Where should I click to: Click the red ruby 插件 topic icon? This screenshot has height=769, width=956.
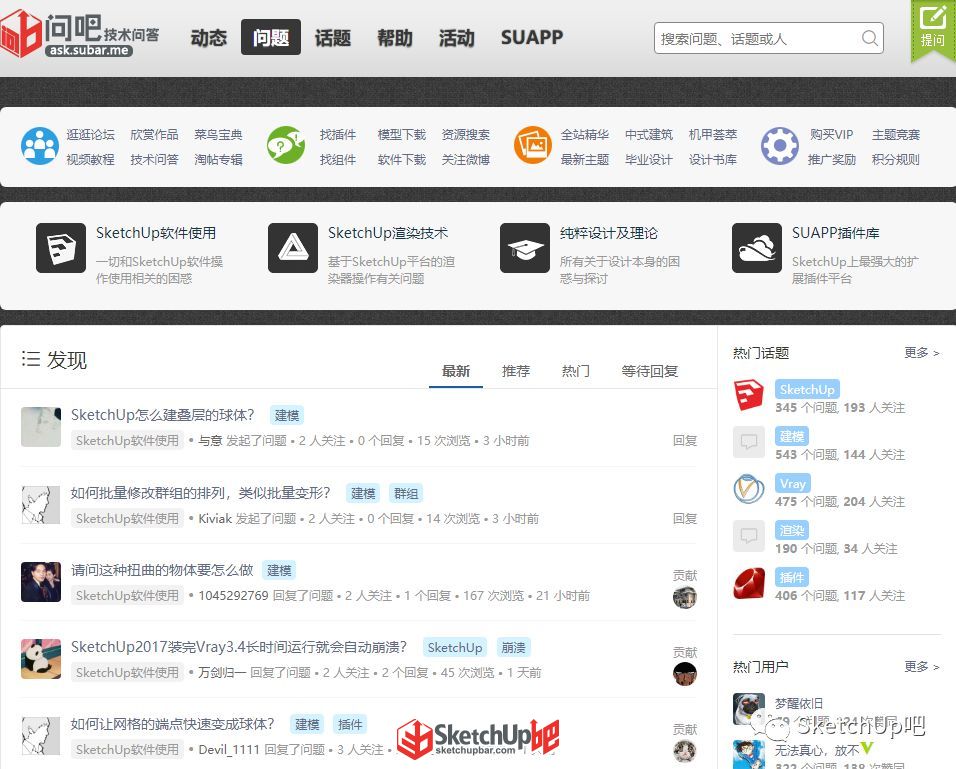pyautogui.click(x=749, y=584)
